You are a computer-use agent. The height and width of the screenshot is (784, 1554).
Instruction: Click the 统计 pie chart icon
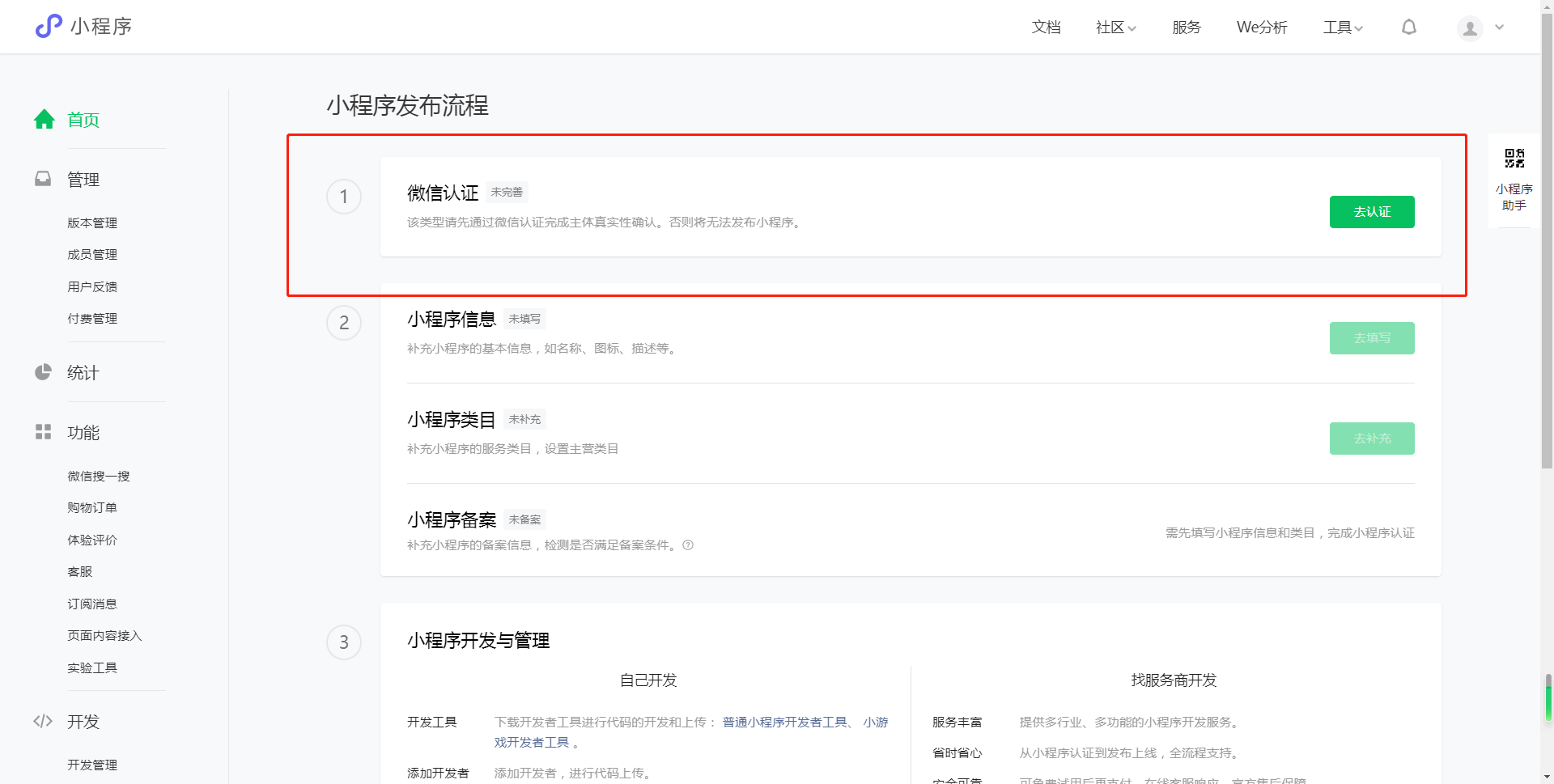point(43,372)
